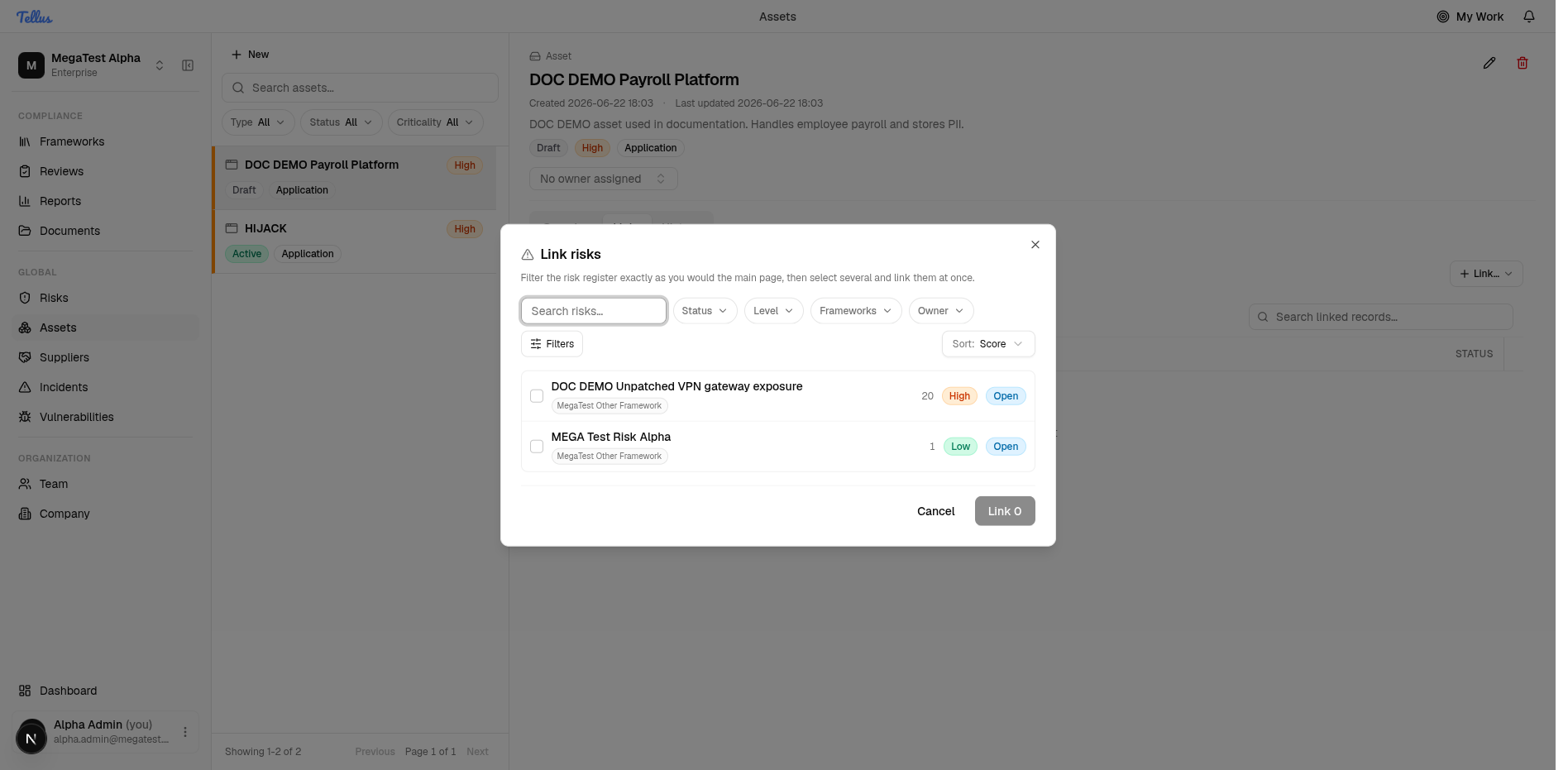This screenshot has height=770, width=1568.
Task: Change the Sort: Score dropdown
Action: pyautogui.click(x=988, y=344)
